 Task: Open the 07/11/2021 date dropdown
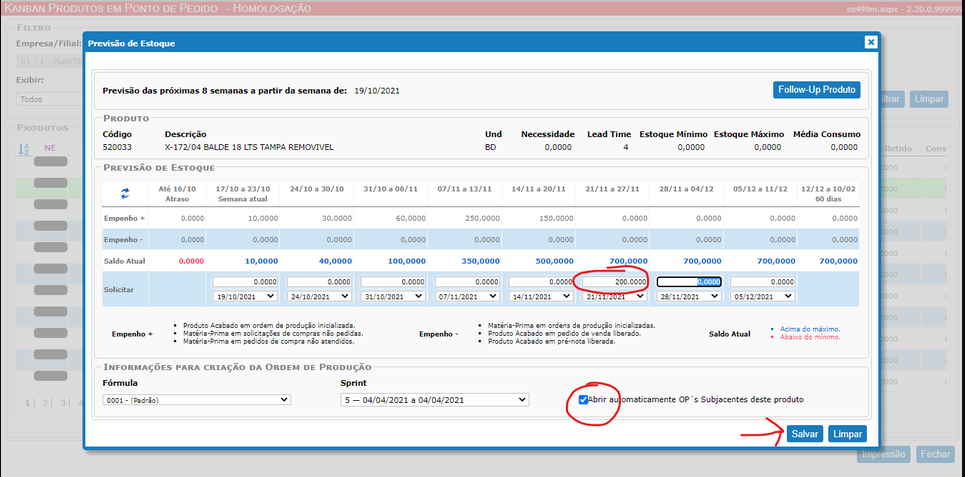point(467,296)
